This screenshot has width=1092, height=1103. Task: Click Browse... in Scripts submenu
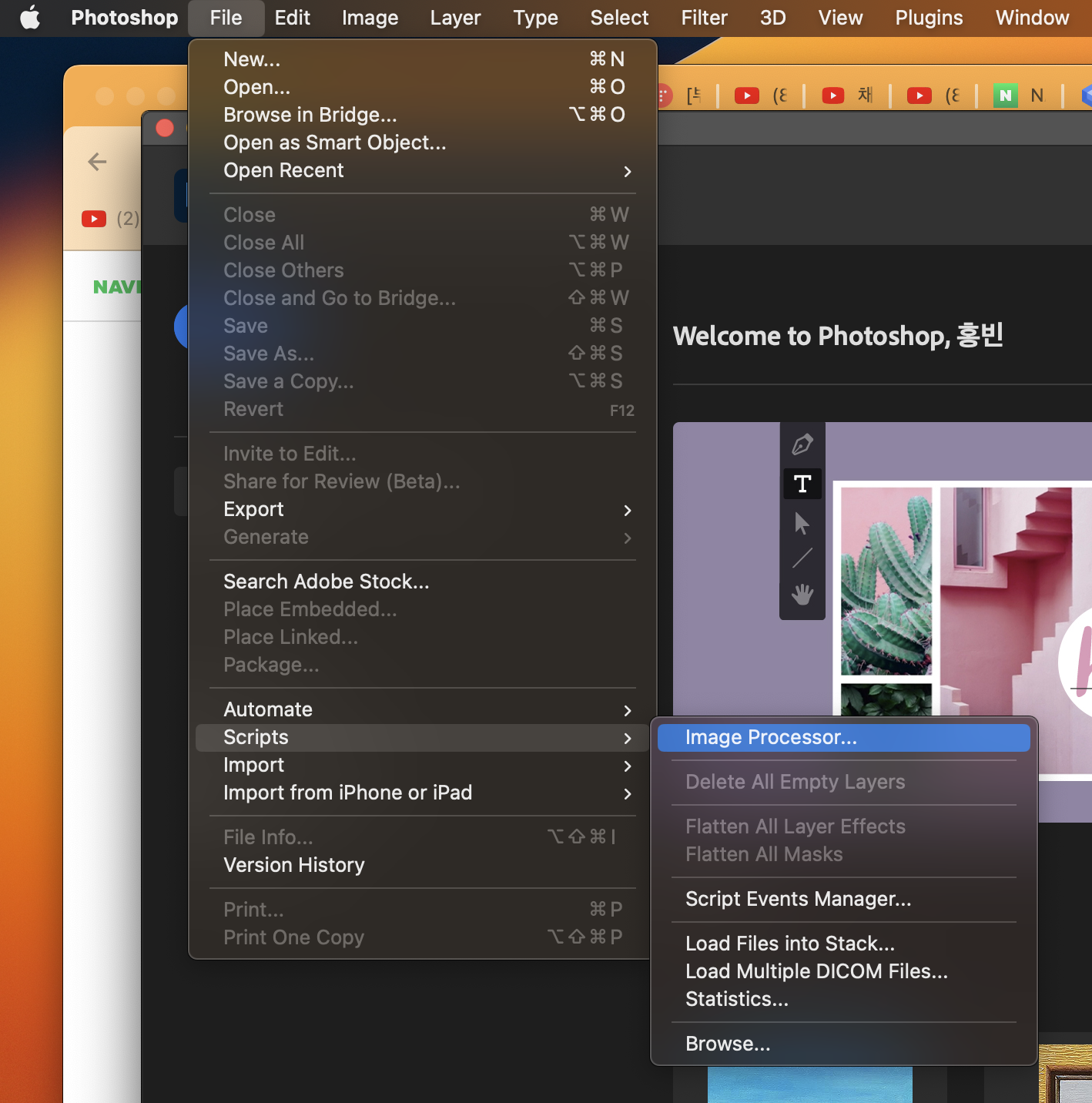[844, 1044]
